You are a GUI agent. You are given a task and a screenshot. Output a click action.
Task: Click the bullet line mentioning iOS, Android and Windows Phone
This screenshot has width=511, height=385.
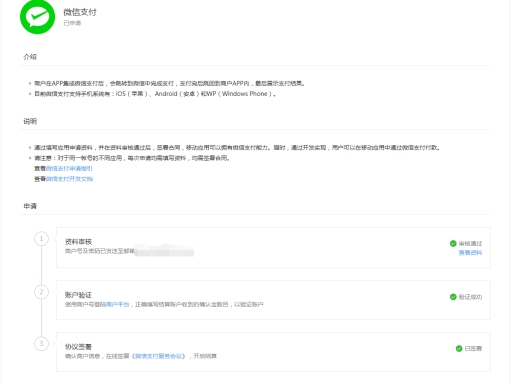155,94
